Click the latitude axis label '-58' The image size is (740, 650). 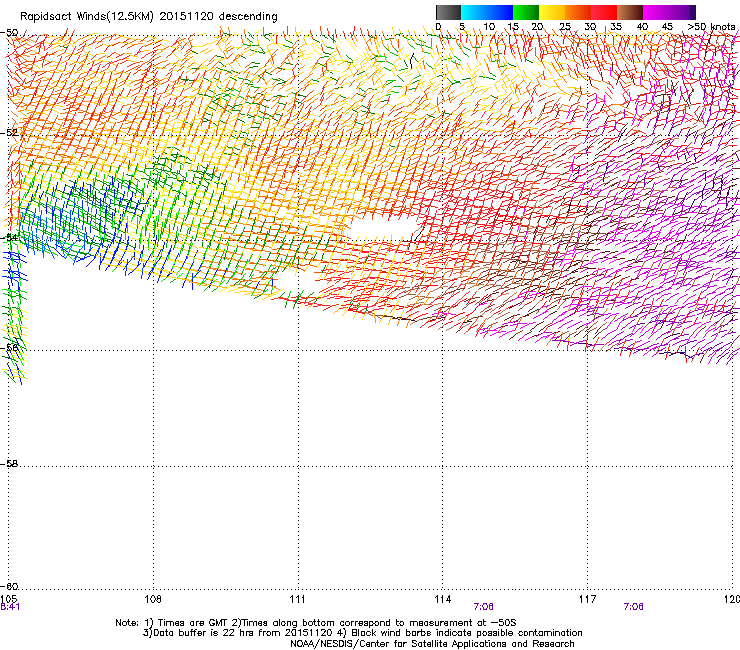pyautogui.click(x=9, y=464)
